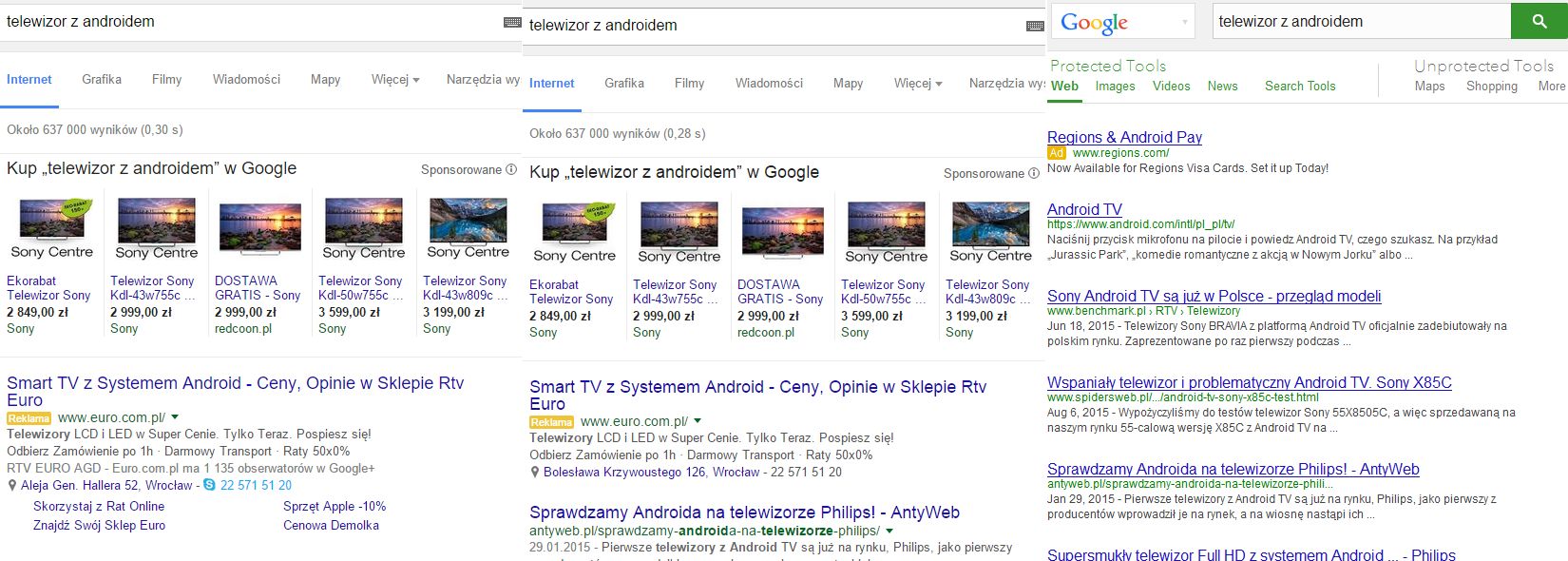Open Ekorabat Telewizor Sony thumbnail in middle panel
This screenshot has height=561, width=1568.
575,233
